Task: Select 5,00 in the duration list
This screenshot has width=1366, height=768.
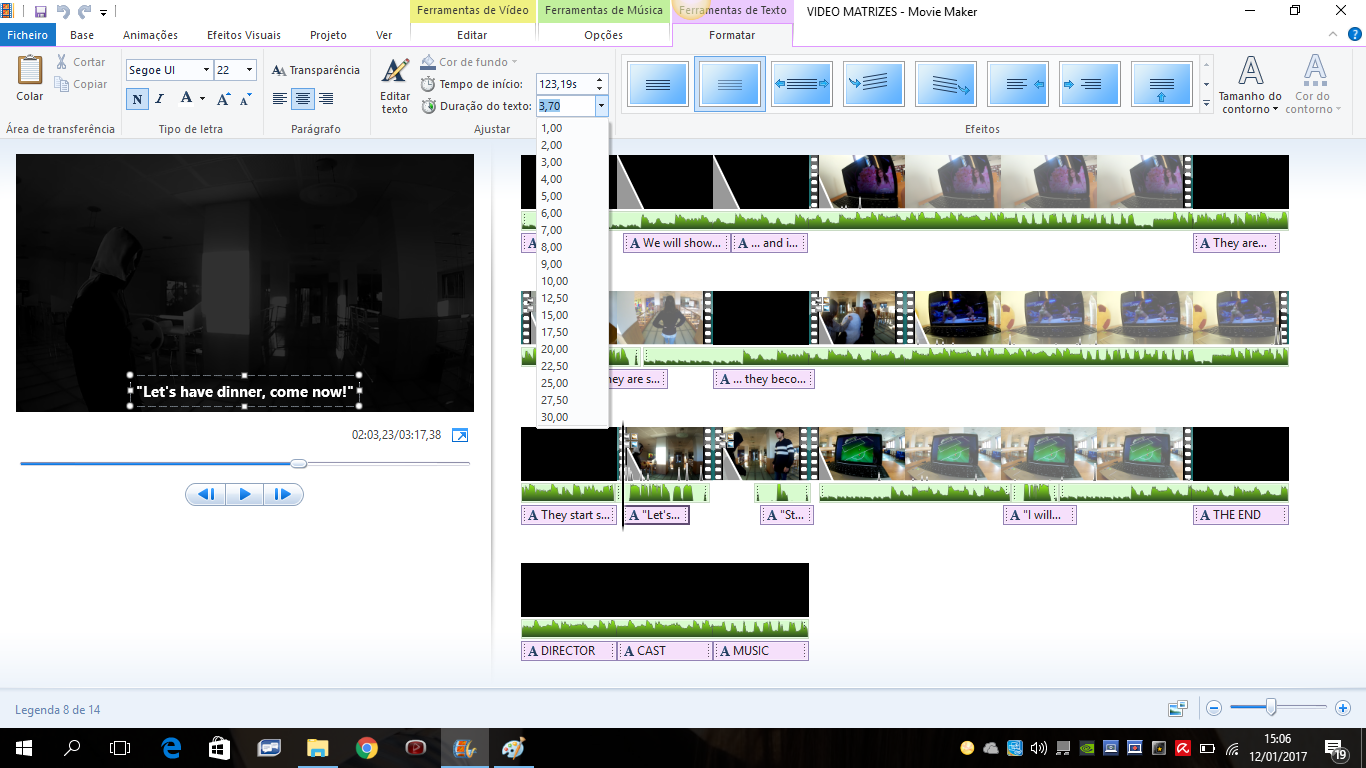Action: click(x=551, y=196)
